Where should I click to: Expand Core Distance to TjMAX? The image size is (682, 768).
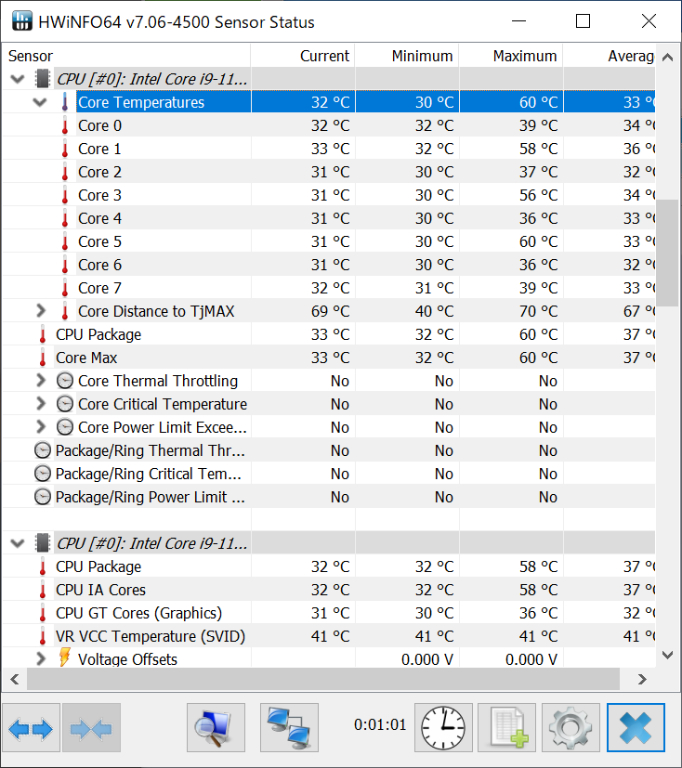tap(41, 311)
